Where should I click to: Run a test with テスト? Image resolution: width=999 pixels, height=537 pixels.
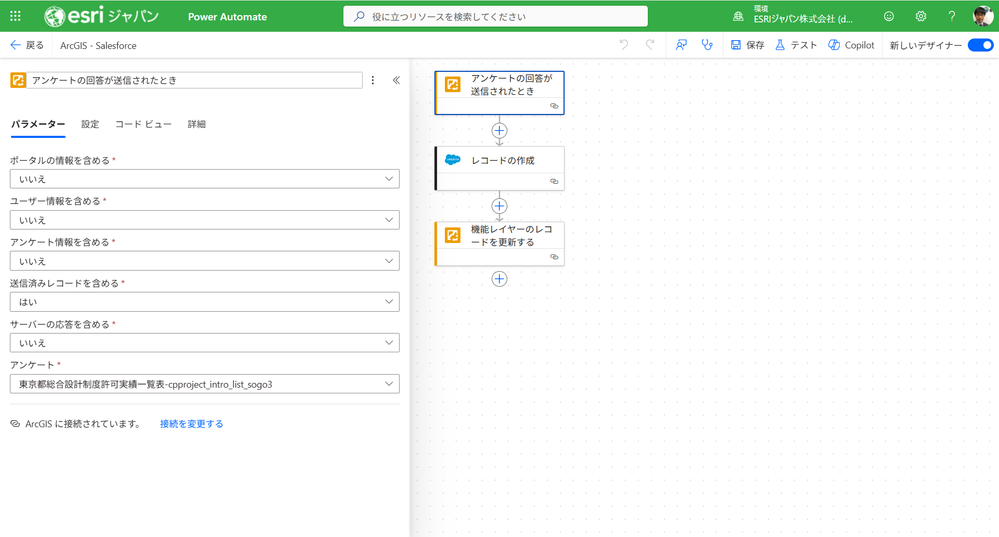click(796, 45)
